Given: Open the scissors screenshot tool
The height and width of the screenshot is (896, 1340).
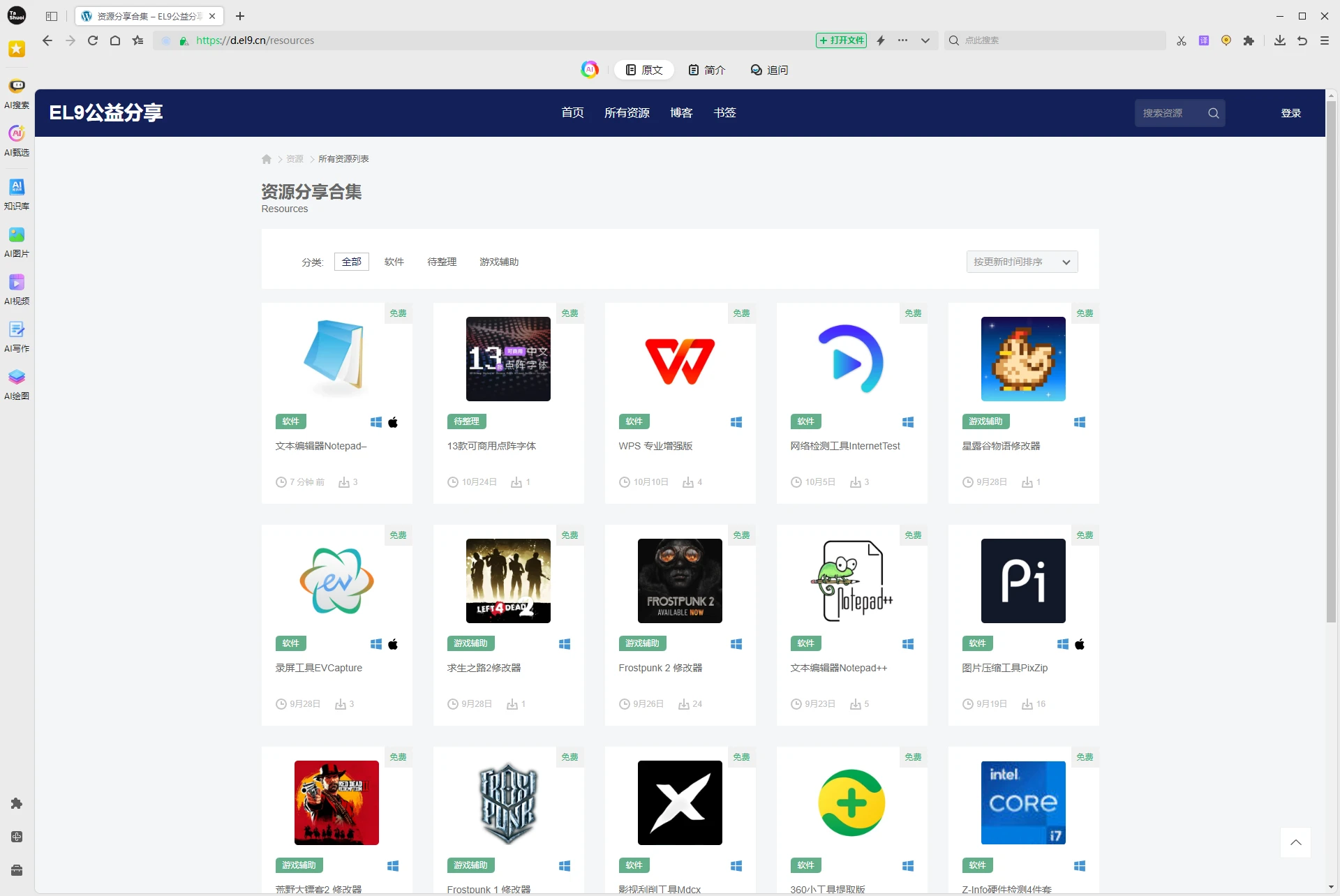Looking at the screenshot, I should coord(1182,40).
